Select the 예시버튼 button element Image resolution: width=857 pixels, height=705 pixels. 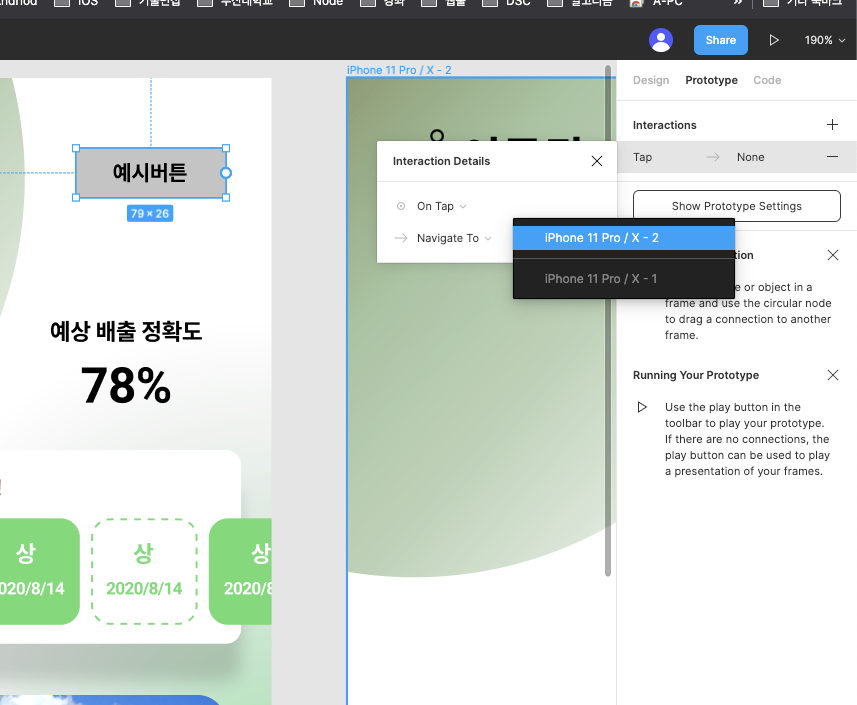coord(150,173)
